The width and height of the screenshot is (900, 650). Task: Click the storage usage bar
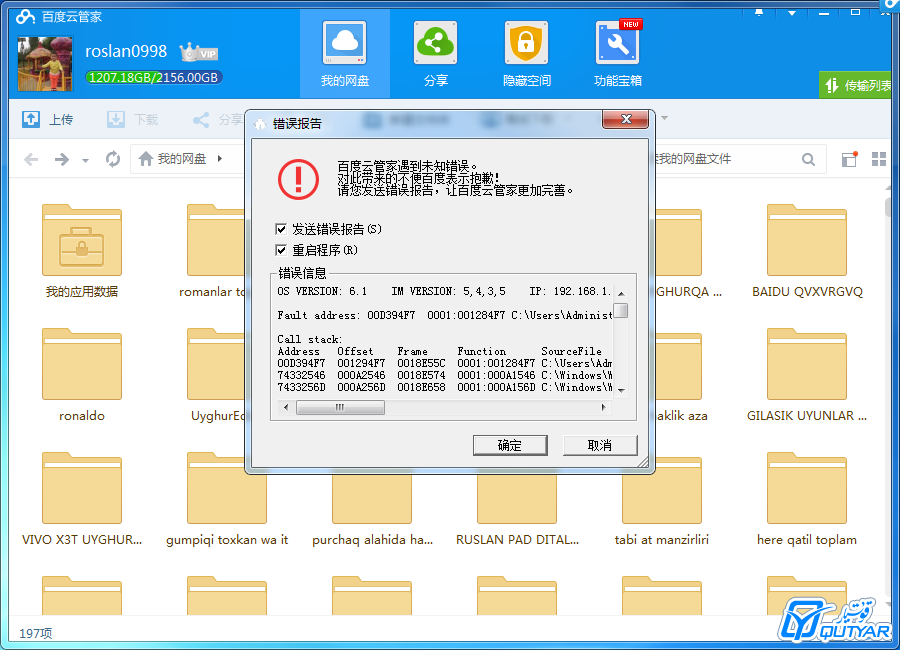[154, 78]
